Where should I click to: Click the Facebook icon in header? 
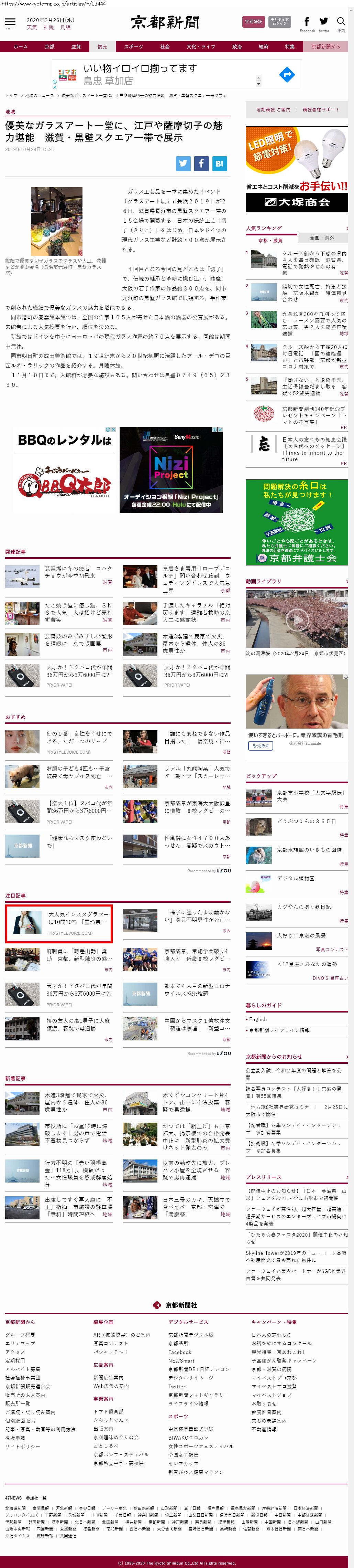[307, 22]
